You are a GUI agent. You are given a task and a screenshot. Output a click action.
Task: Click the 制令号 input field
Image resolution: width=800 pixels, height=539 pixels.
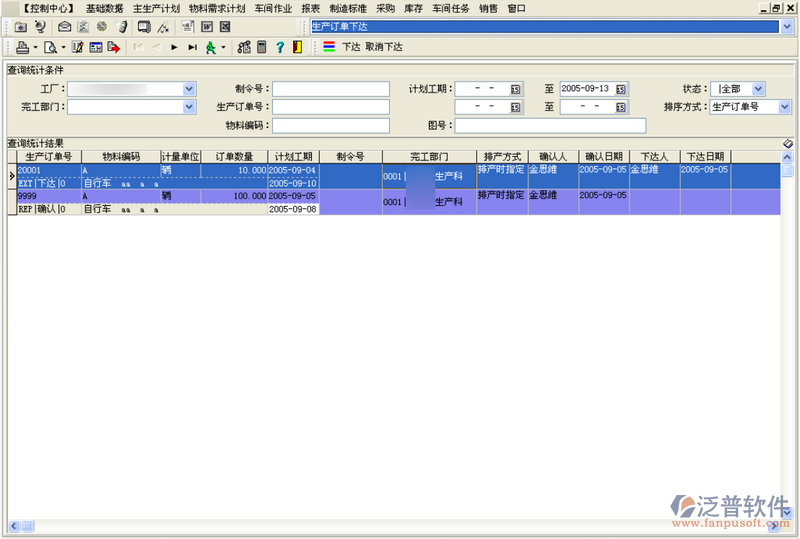click(330, 89)
